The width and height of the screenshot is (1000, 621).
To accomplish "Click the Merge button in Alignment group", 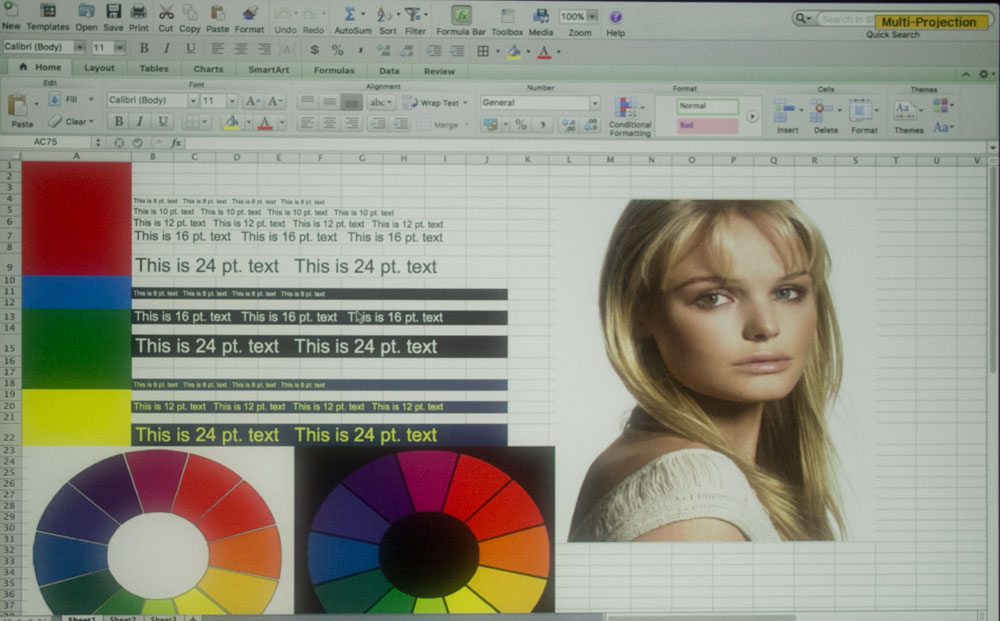I will [441, 125].
